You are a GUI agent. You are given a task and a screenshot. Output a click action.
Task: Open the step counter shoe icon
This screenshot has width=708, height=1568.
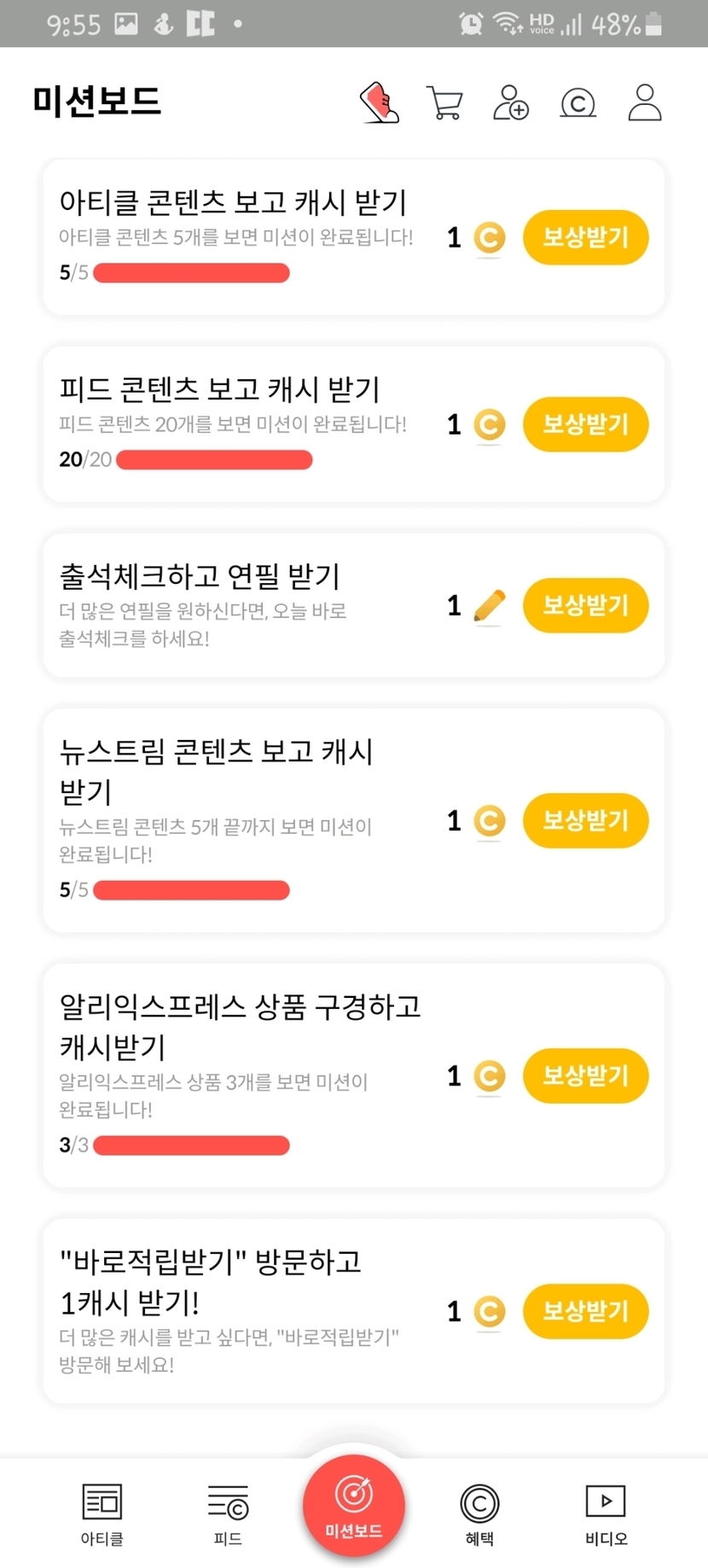(380, 102)
